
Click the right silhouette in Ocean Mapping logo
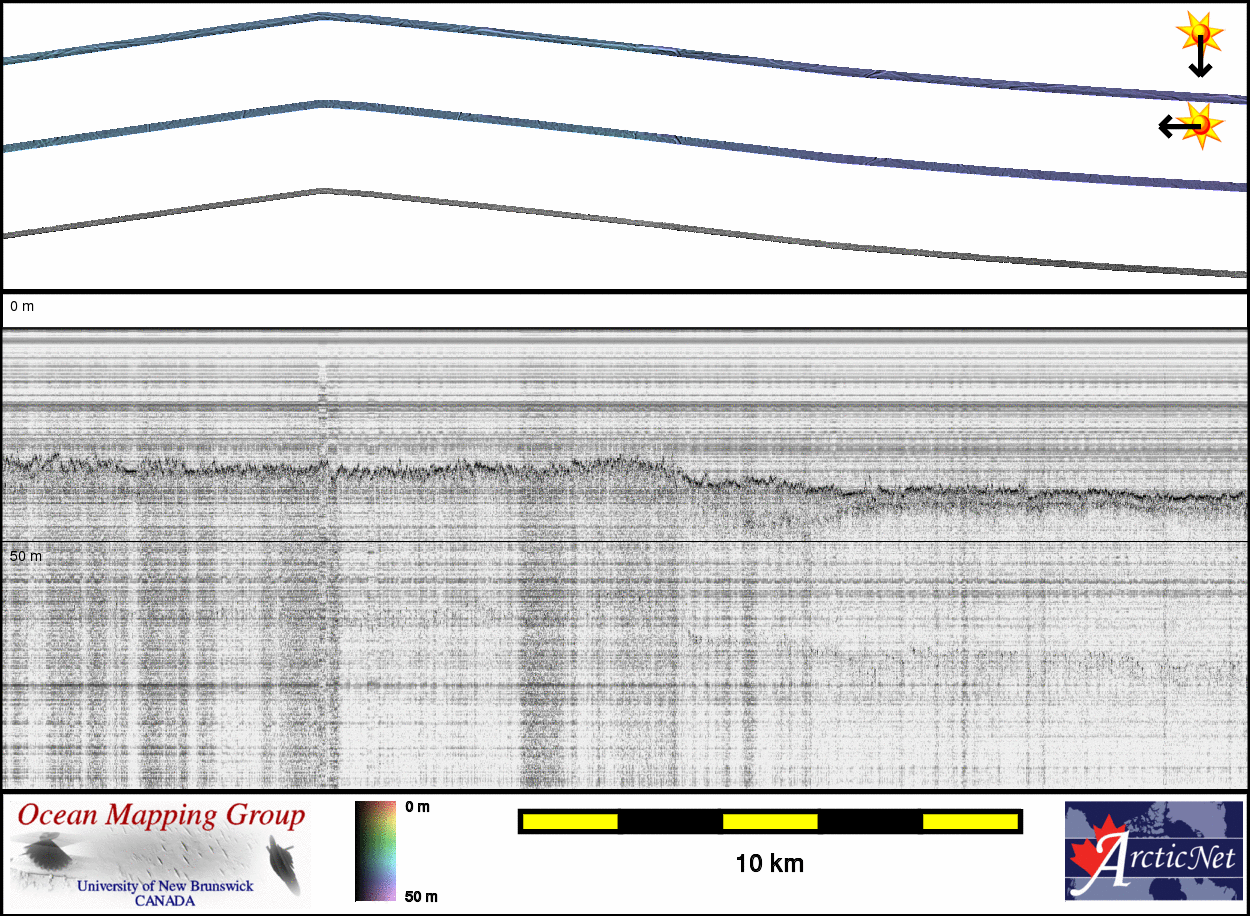[x=282, y=860]
